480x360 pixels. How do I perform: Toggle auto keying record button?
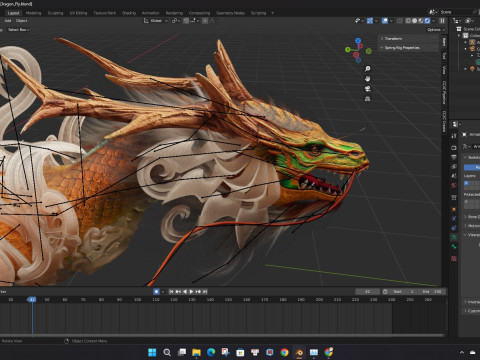156,292
